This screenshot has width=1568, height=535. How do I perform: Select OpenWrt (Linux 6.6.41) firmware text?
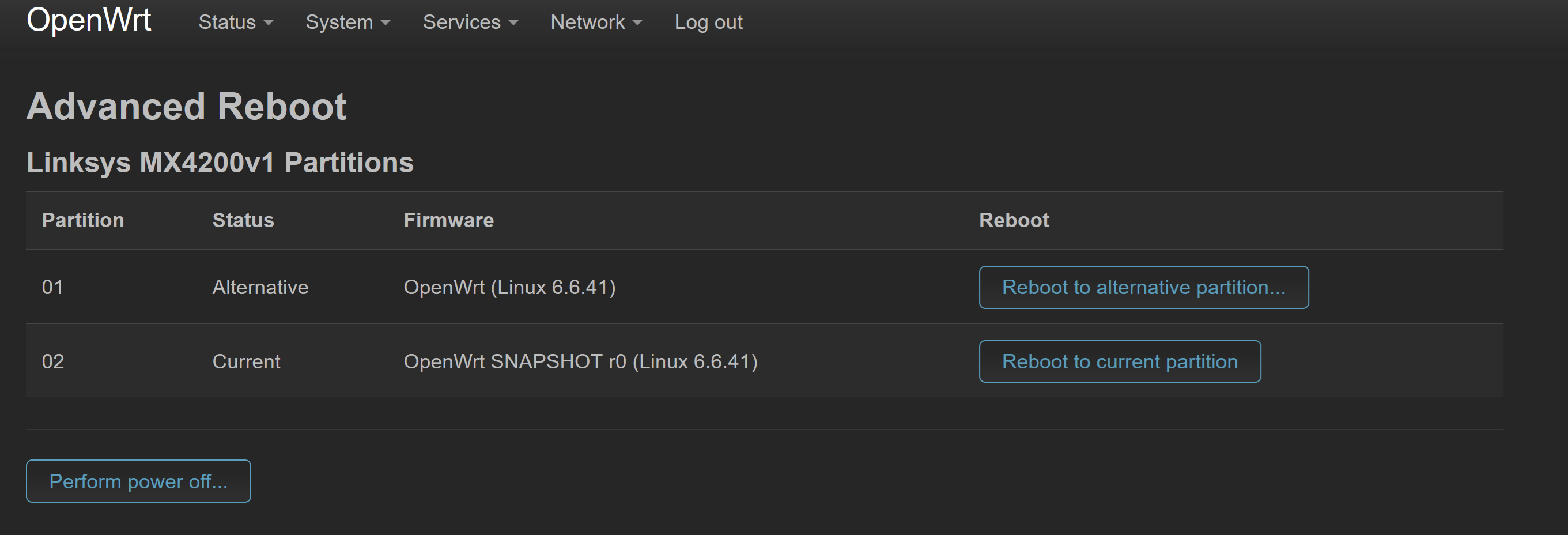509,287
